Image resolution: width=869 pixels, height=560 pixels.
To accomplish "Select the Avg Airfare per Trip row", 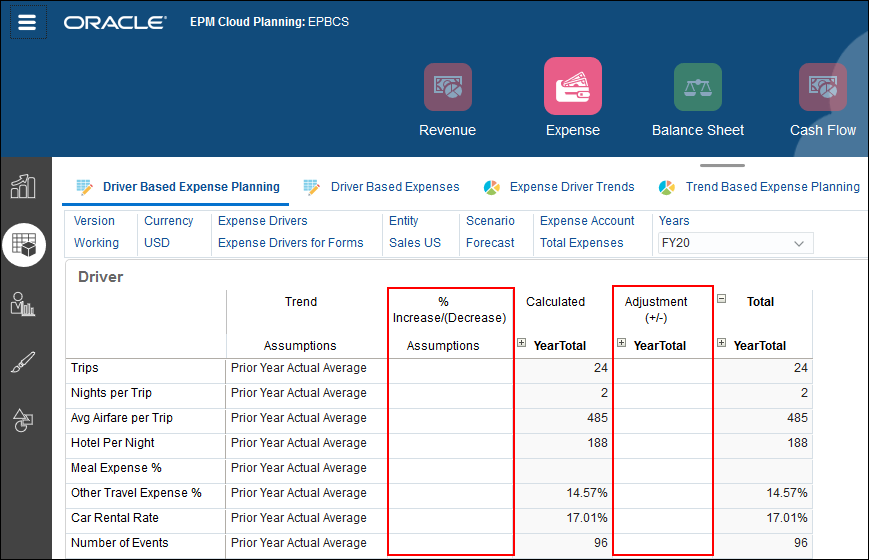I will pos(146,420).
